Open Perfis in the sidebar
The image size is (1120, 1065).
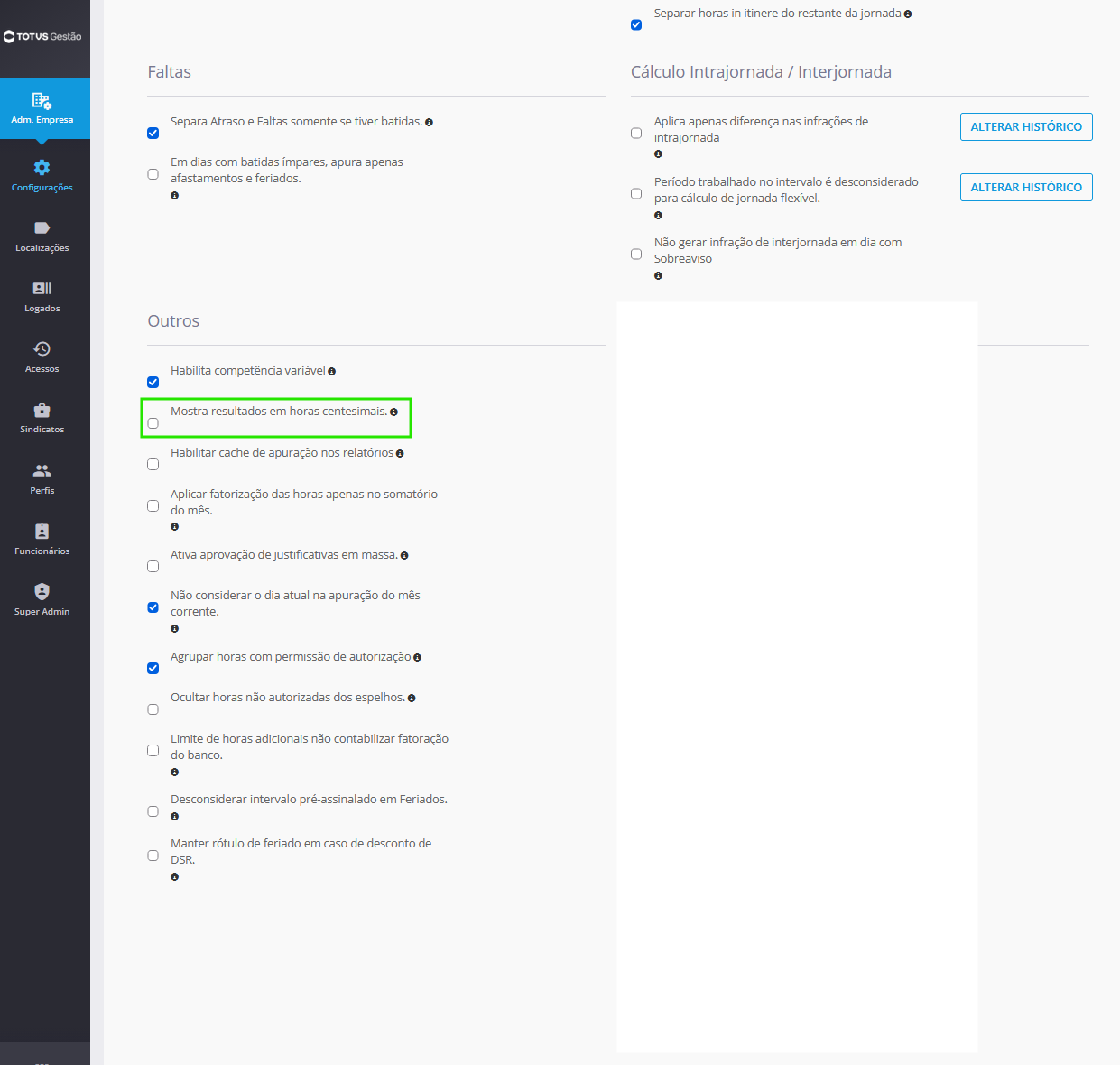pyautogui.click(x=42, y=479)
